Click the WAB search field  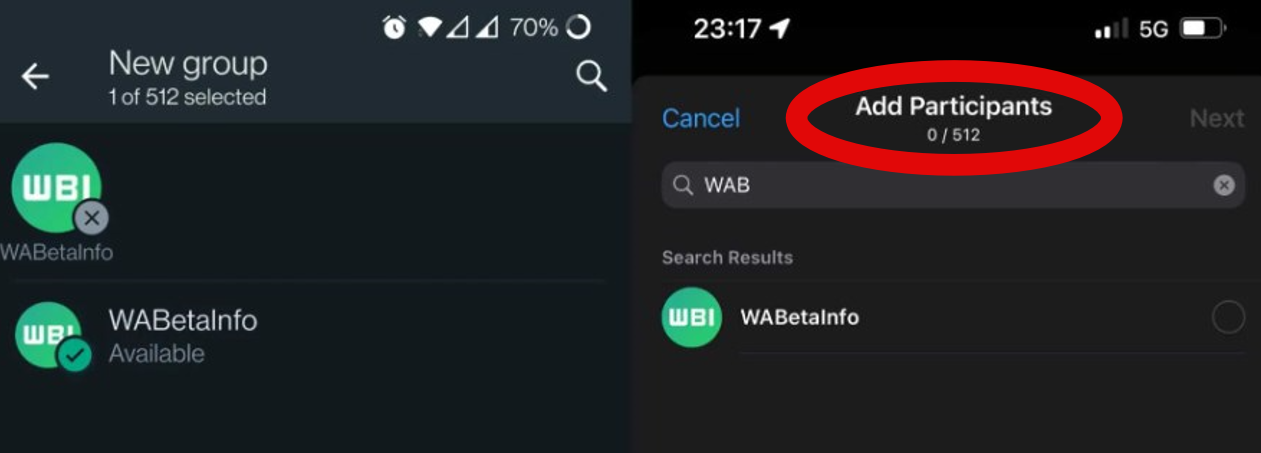953,185
